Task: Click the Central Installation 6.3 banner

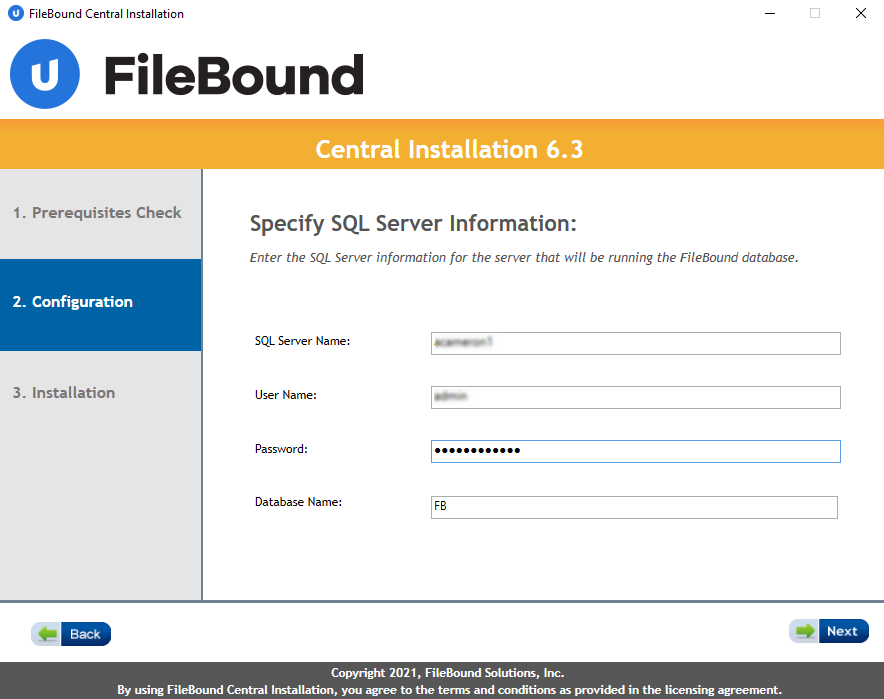Action: click(x=449, y=150)
